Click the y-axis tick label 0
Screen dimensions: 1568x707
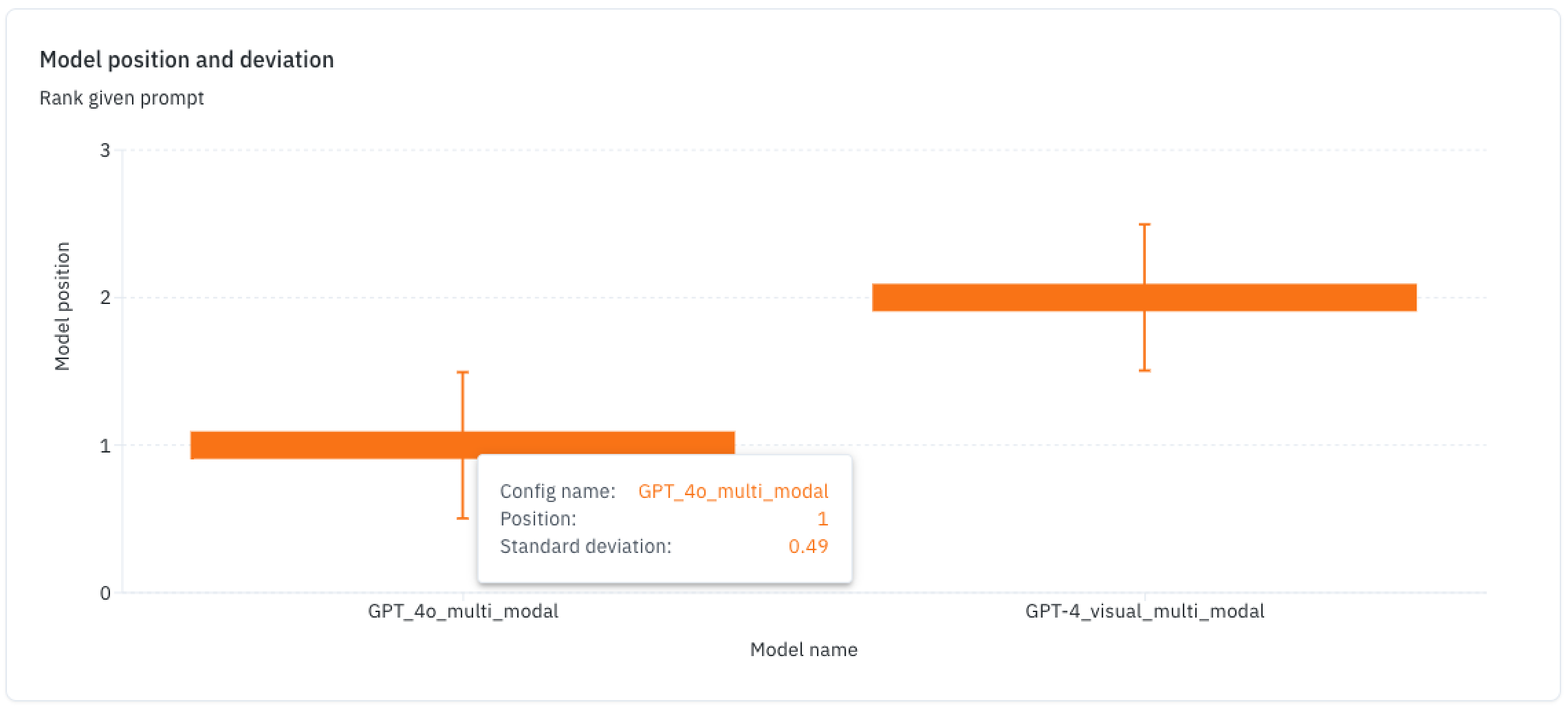(105, 593)
